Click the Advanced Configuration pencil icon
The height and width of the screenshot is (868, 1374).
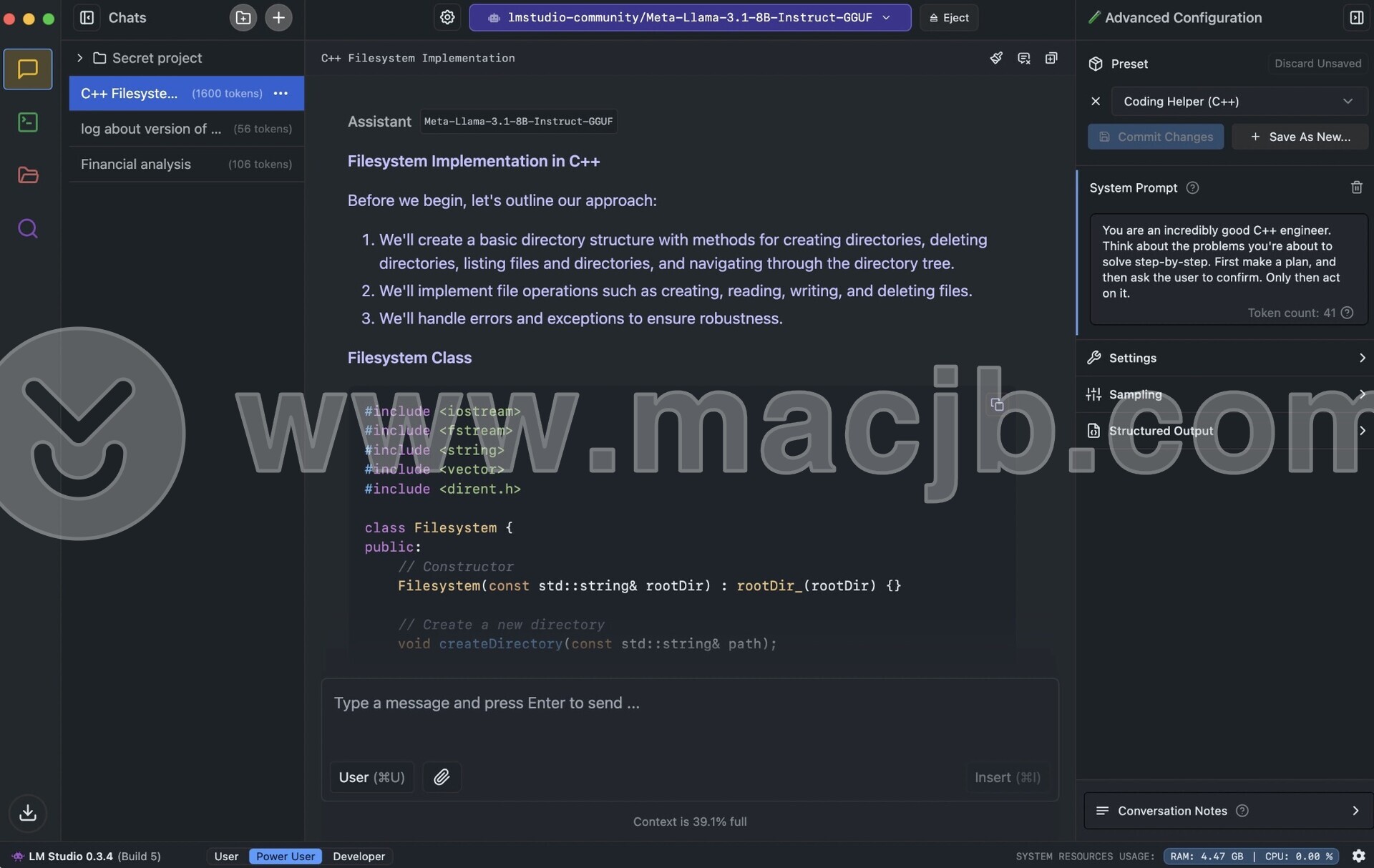pos(1094,17)
